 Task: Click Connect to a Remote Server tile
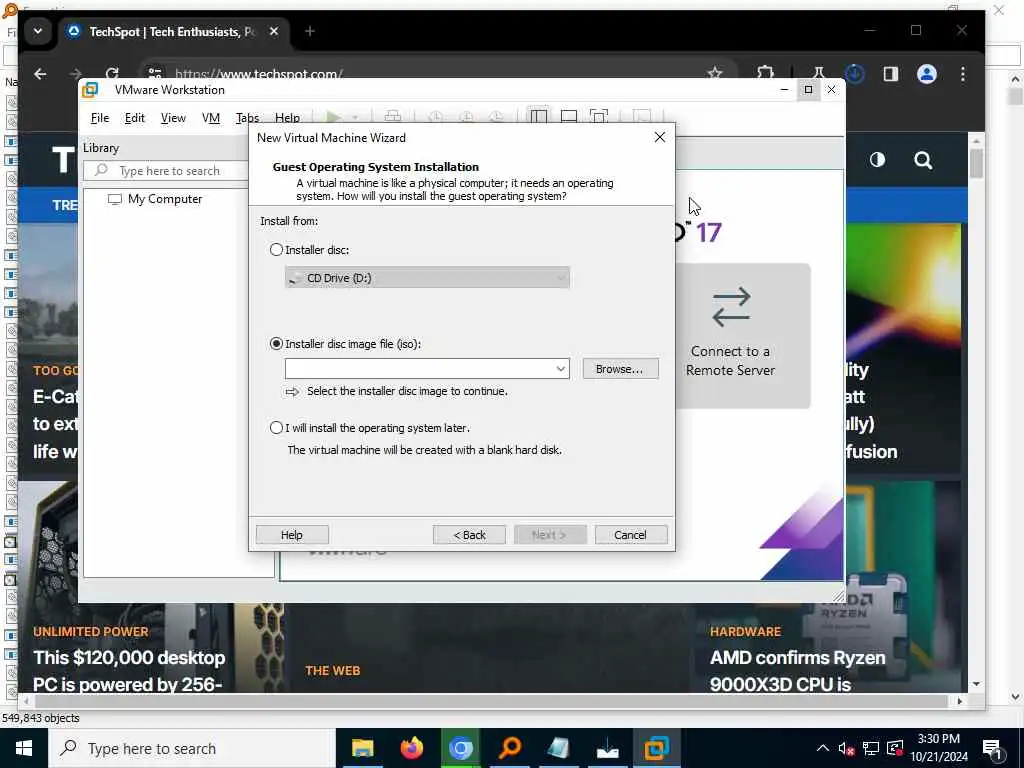pos(730,336)
